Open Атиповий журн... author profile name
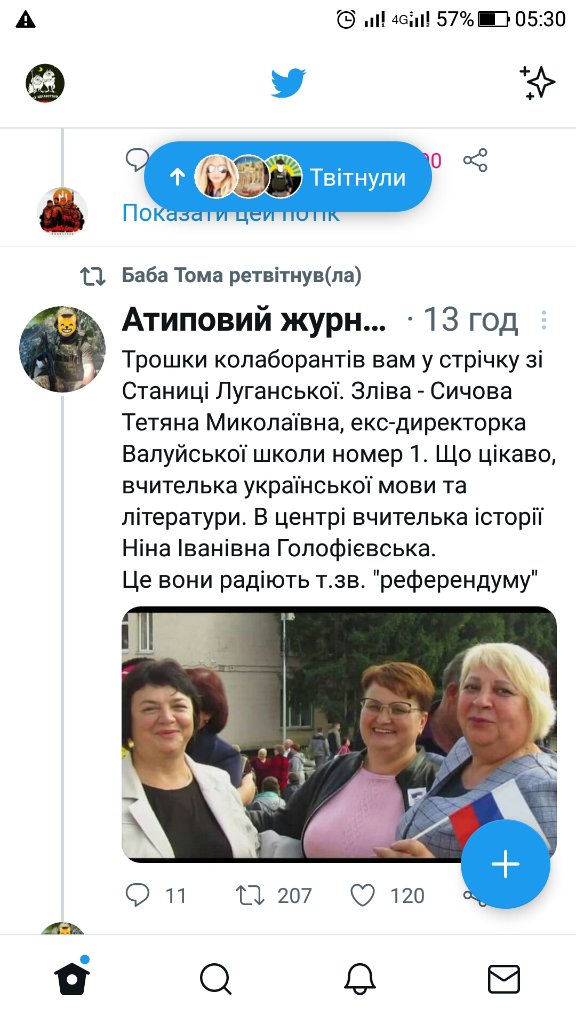This screenshot has height=1024, width=576. coord(254,320)
